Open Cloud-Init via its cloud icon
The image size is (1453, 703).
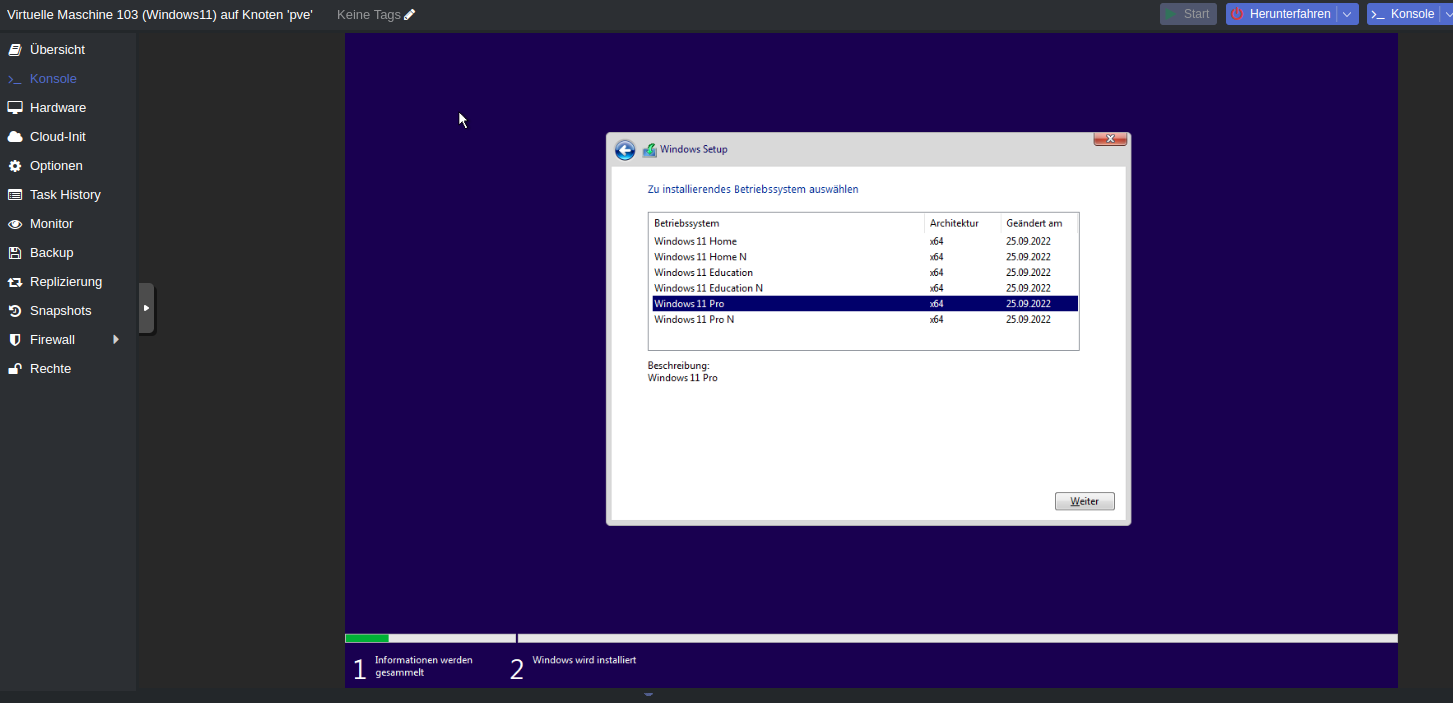pyautogui.click(x=15, y=137)
